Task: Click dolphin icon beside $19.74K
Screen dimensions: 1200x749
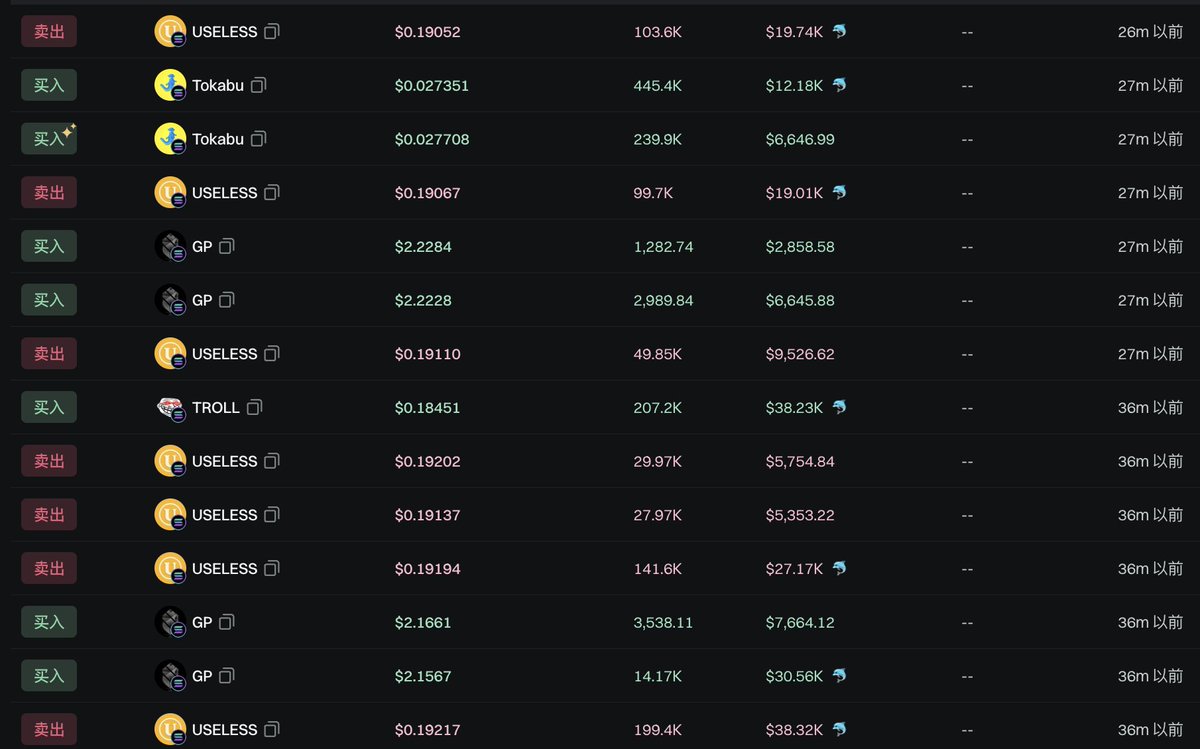Action: coord(840,32)
